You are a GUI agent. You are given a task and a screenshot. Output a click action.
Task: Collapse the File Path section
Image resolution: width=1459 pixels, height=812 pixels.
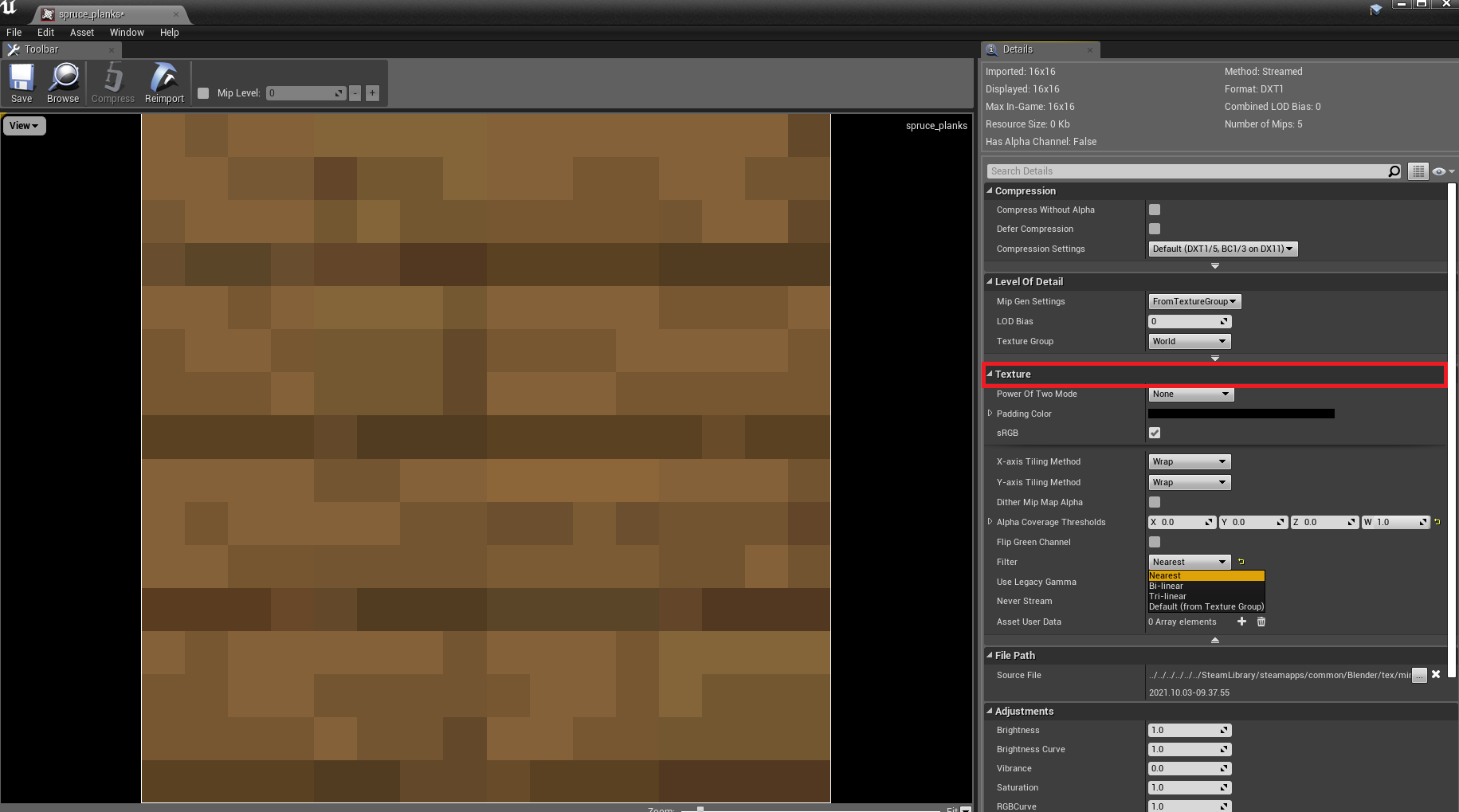tap(990, 655)
